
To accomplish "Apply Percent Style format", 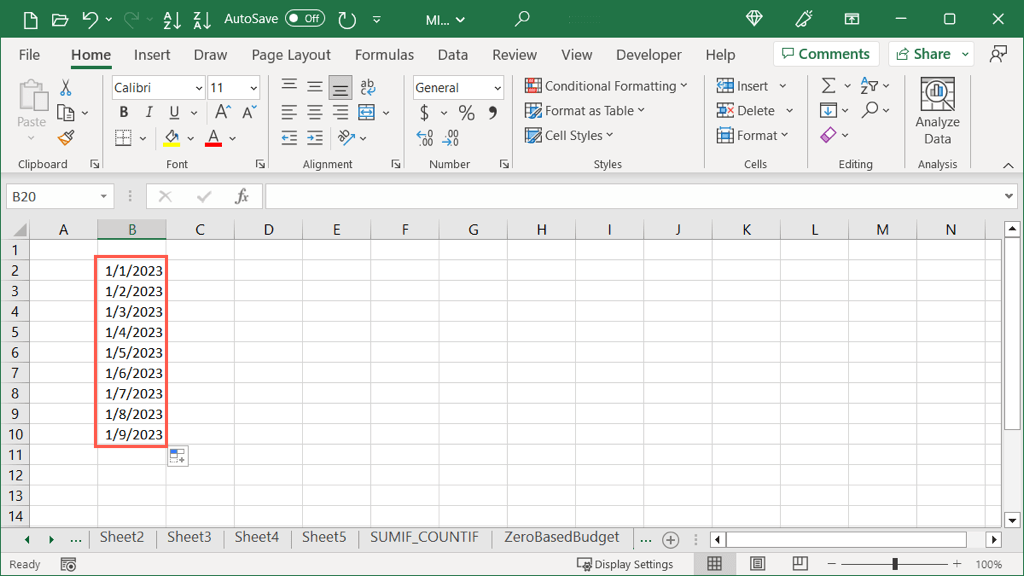I will (466, 112).
